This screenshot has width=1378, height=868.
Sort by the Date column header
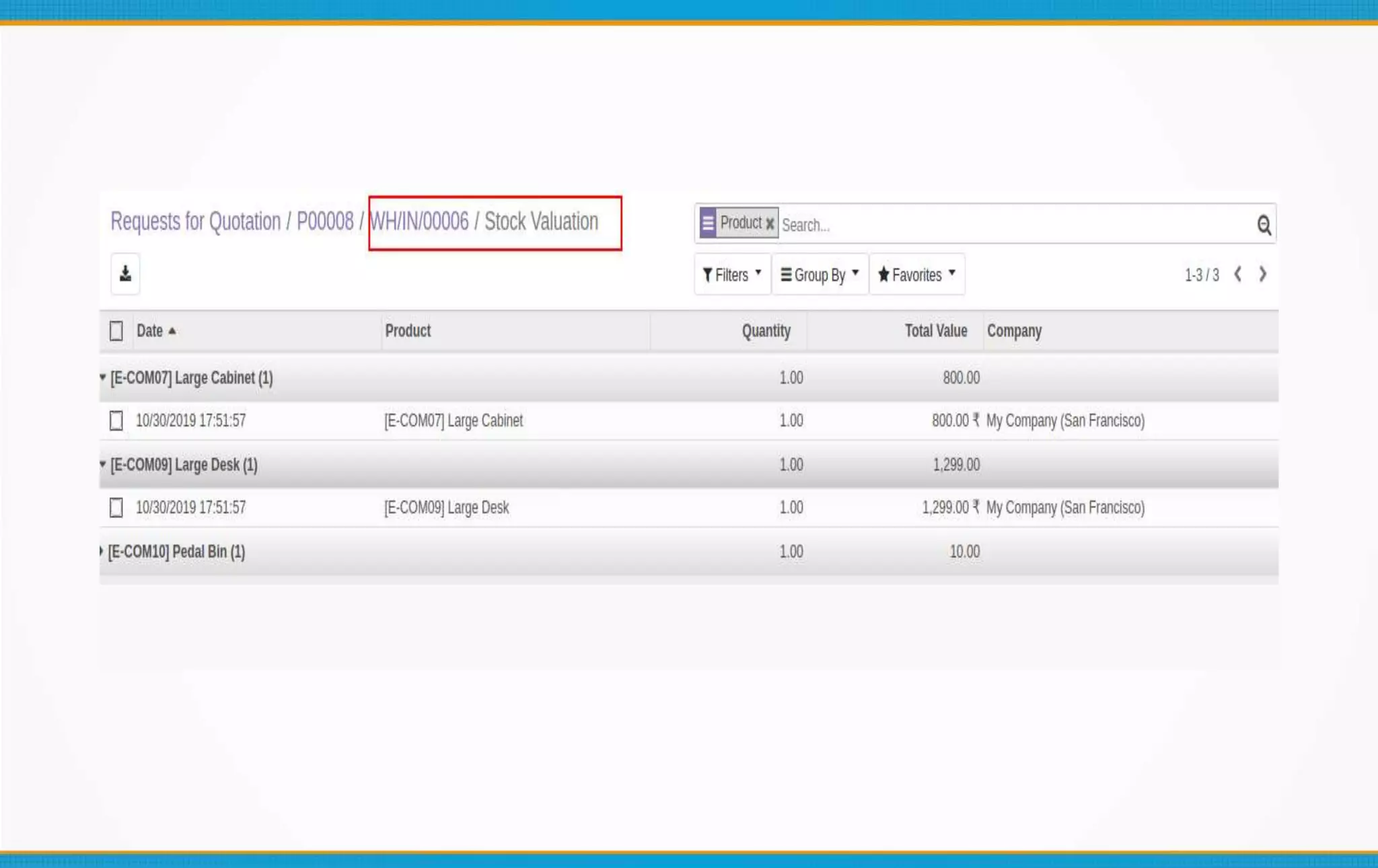point(150,331)
